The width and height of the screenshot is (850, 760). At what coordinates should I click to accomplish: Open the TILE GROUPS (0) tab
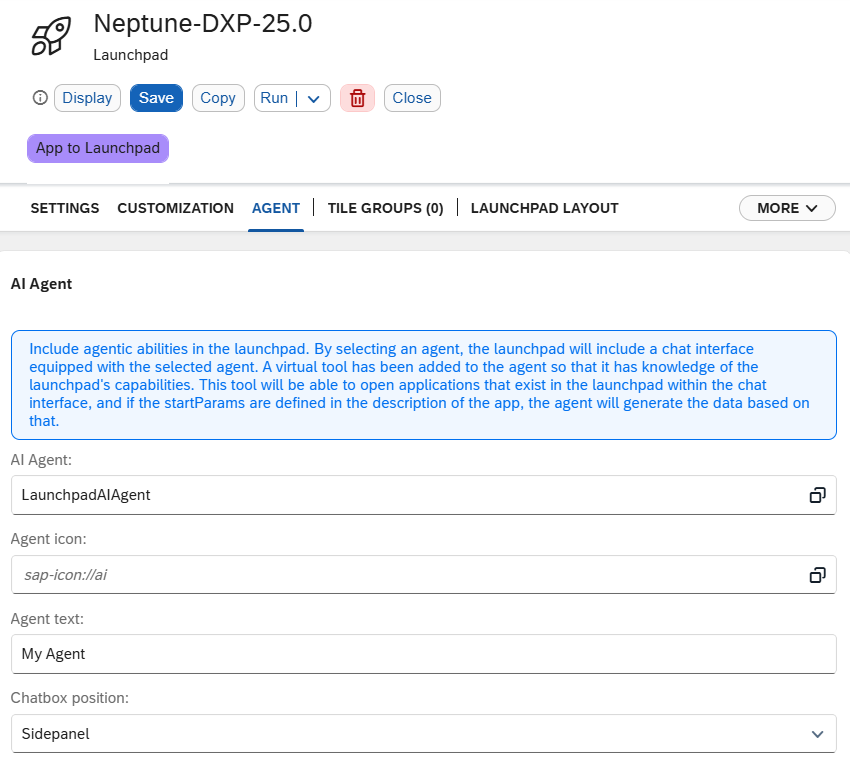click(385, 208)
